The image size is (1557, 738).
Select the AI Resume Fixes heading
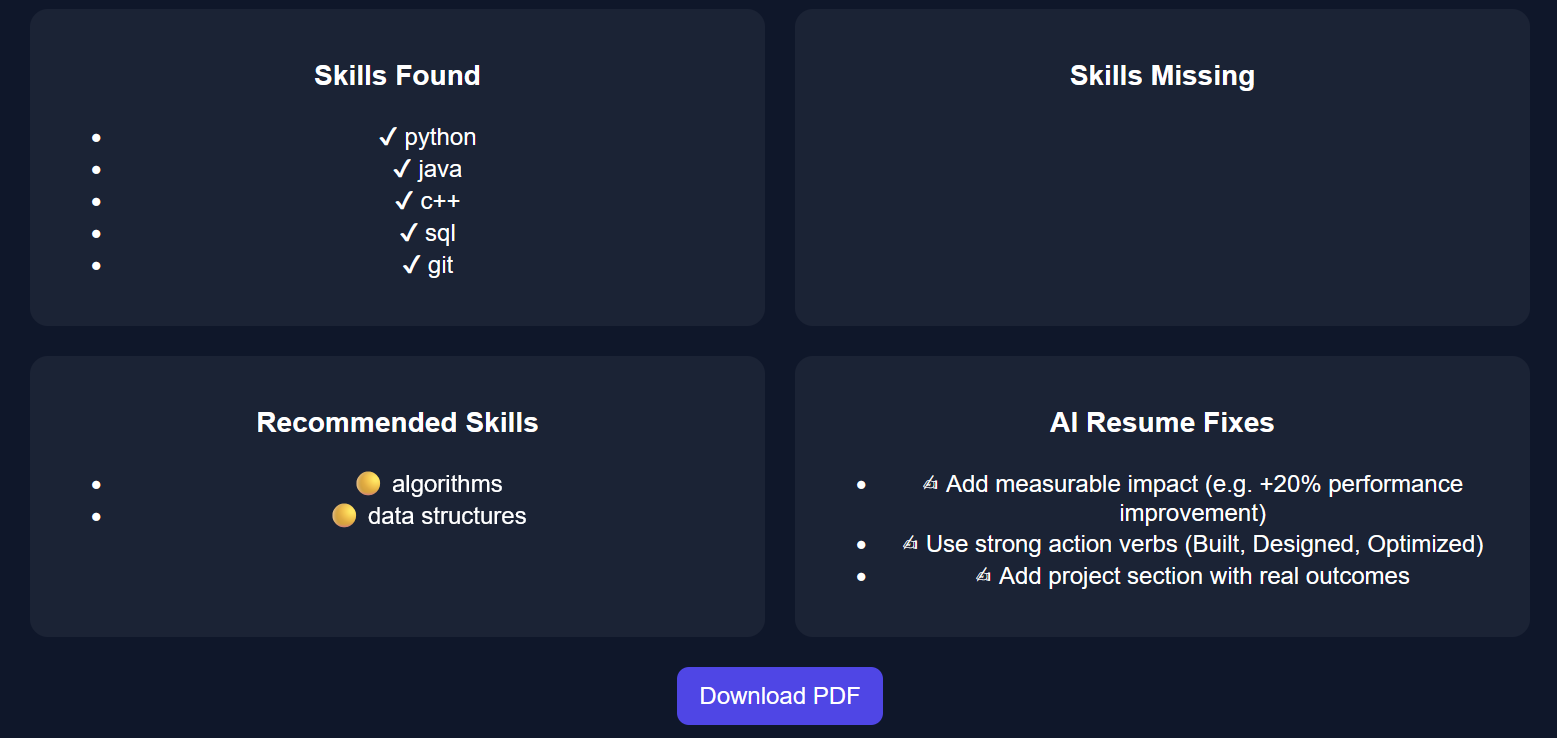1162,423
